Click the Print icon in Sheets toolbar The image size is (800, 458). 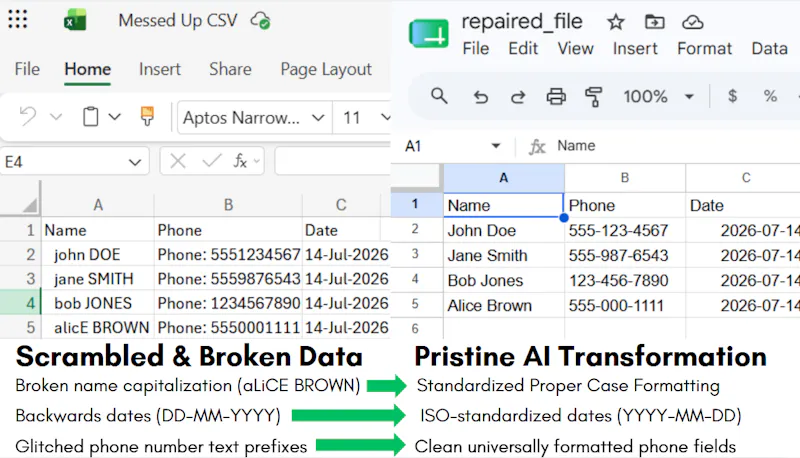click(x=556, y=96)
